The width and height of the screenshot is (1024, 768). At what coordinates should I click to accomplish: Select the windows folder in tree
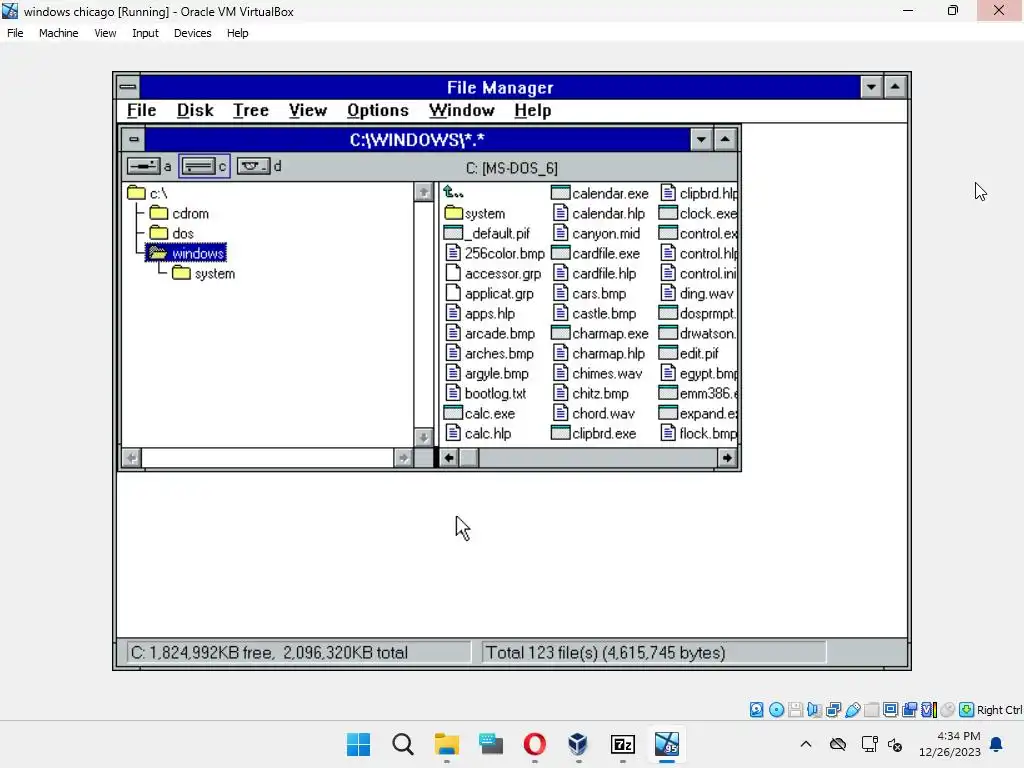point(186,253)
